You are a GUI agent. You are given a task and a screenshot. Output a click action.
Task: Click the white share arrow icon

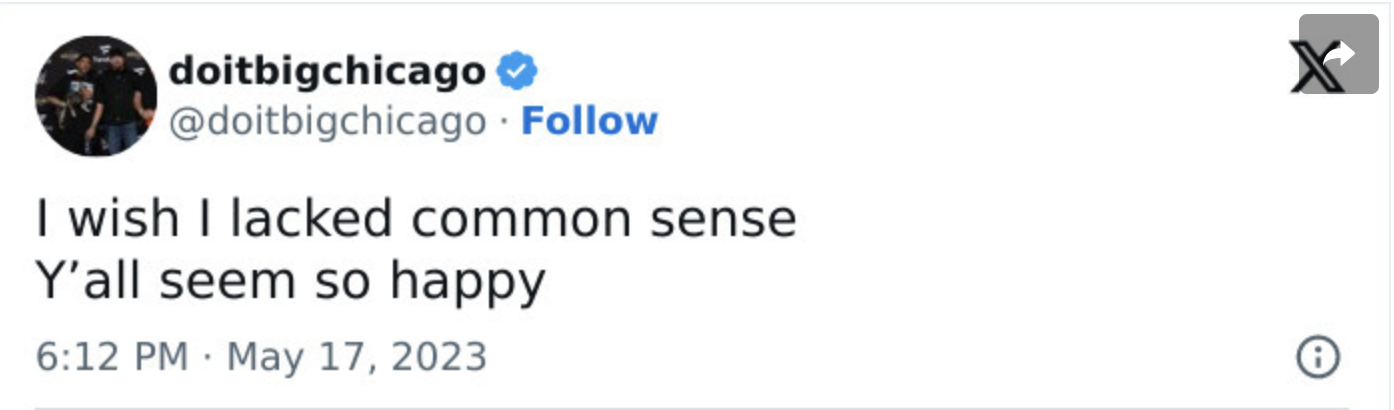(1339, 53)
